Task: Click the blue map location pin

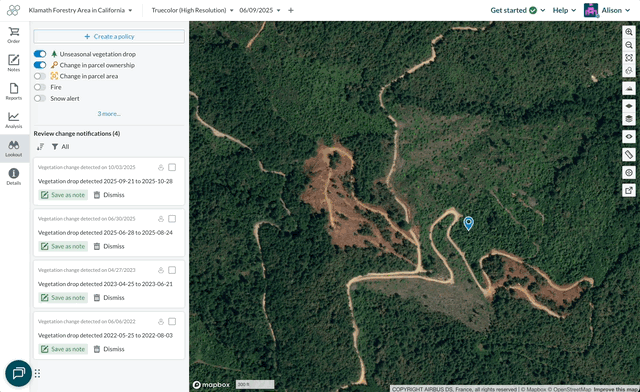Action: pyautogui.click(x=468, y=223)
